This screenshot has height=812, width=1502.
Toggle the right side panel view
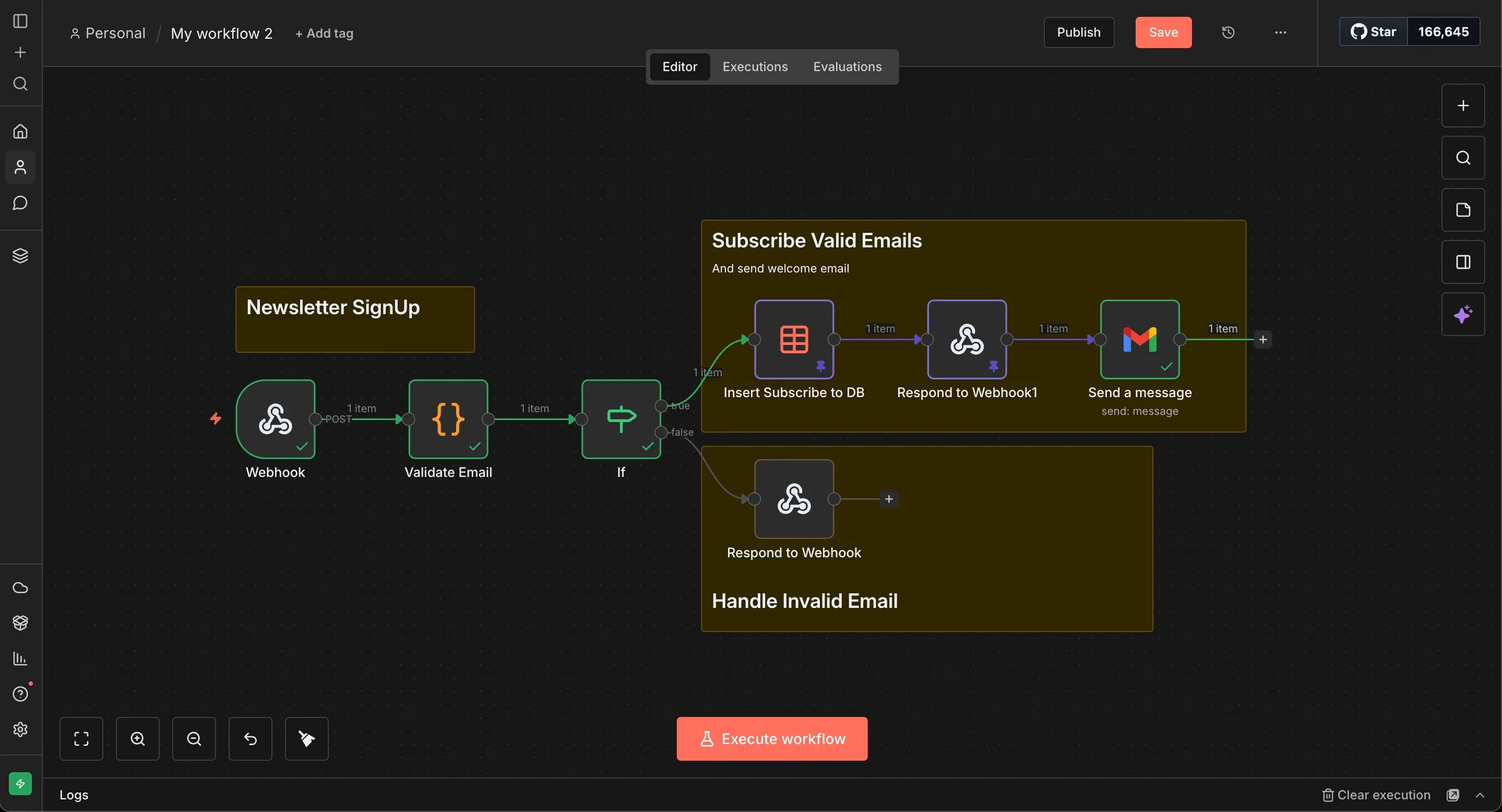coord(1463,262)
